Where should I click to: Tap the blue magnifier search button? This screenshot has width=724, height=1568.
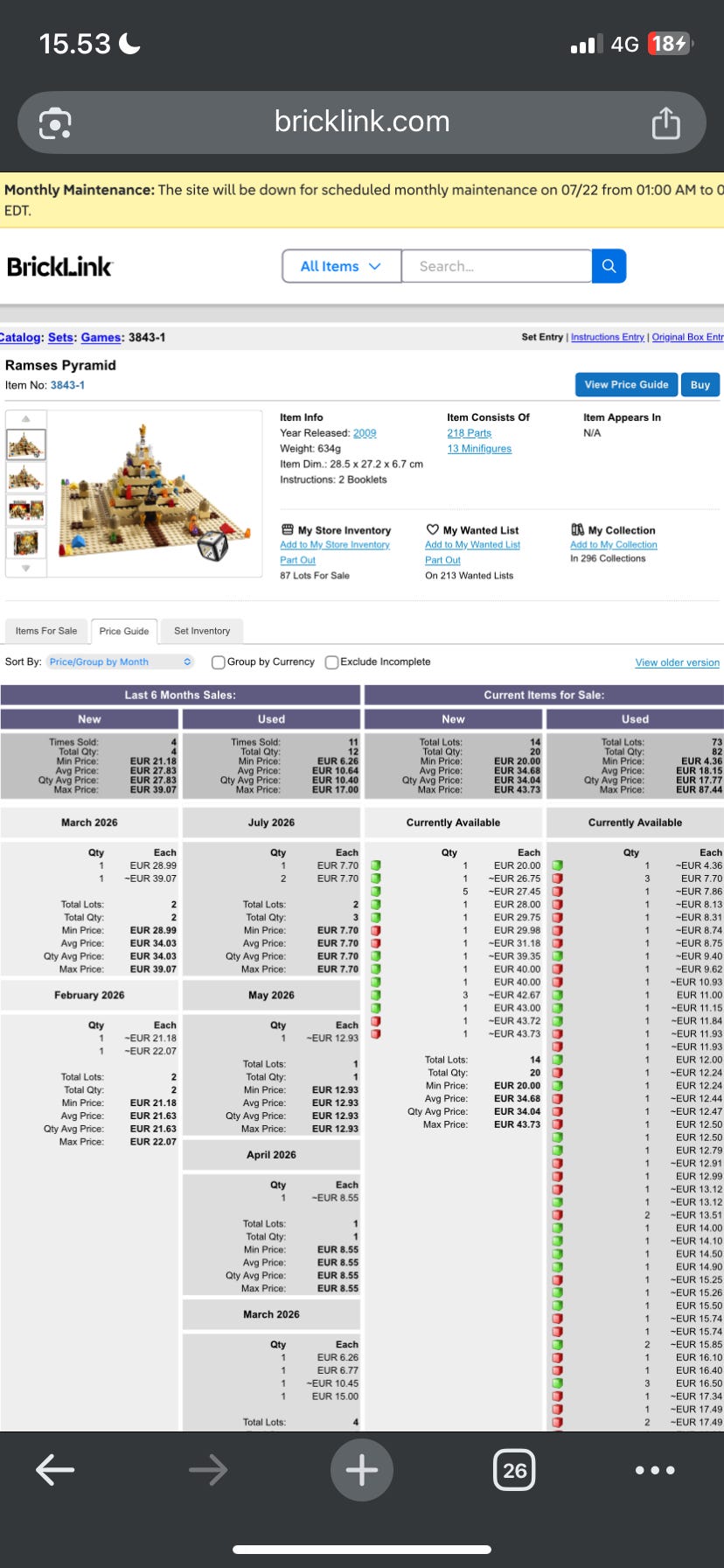[609, 266]
